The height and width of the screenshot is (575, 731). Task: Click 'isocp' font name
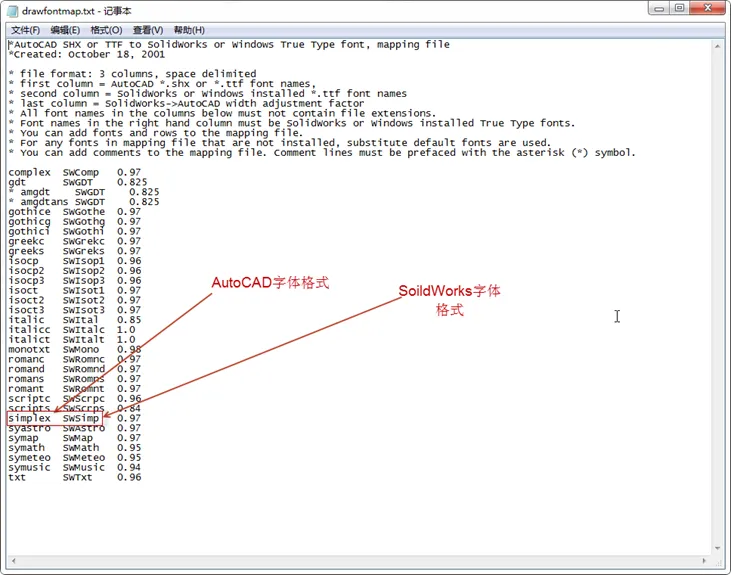click(x=23, y=261)
